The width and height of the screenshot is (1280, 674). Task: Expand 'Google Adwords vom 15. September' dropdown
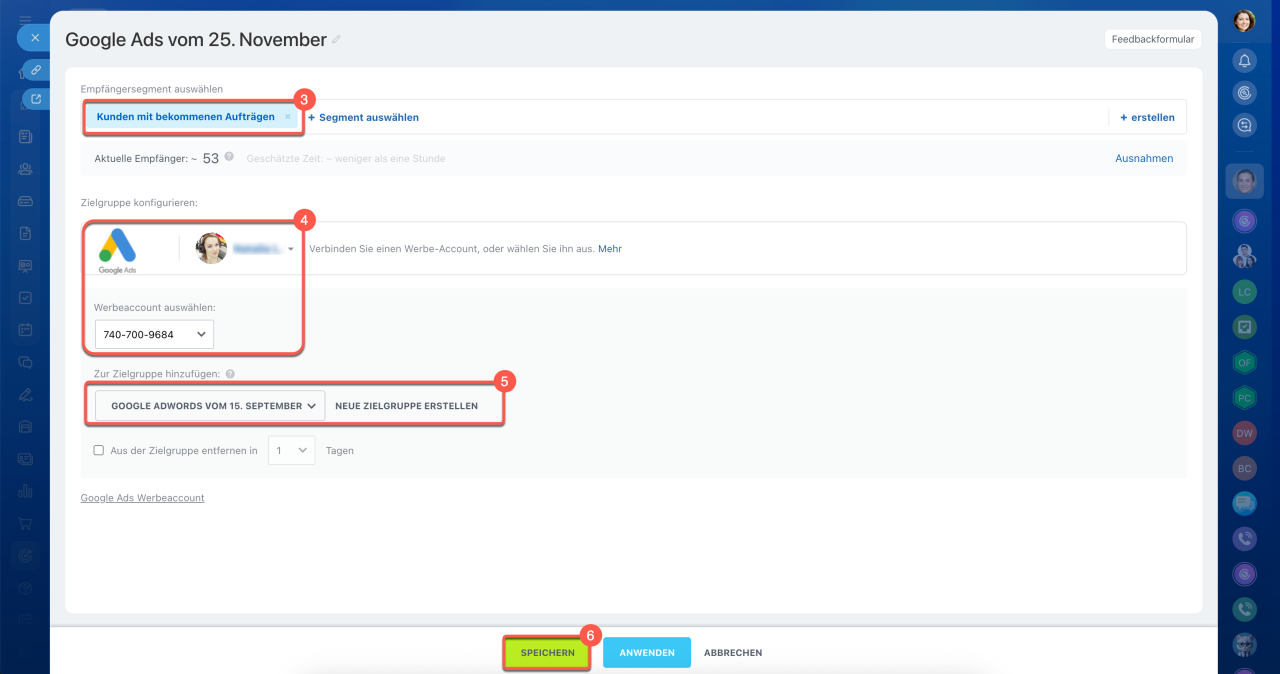click(x=210, y=406)
